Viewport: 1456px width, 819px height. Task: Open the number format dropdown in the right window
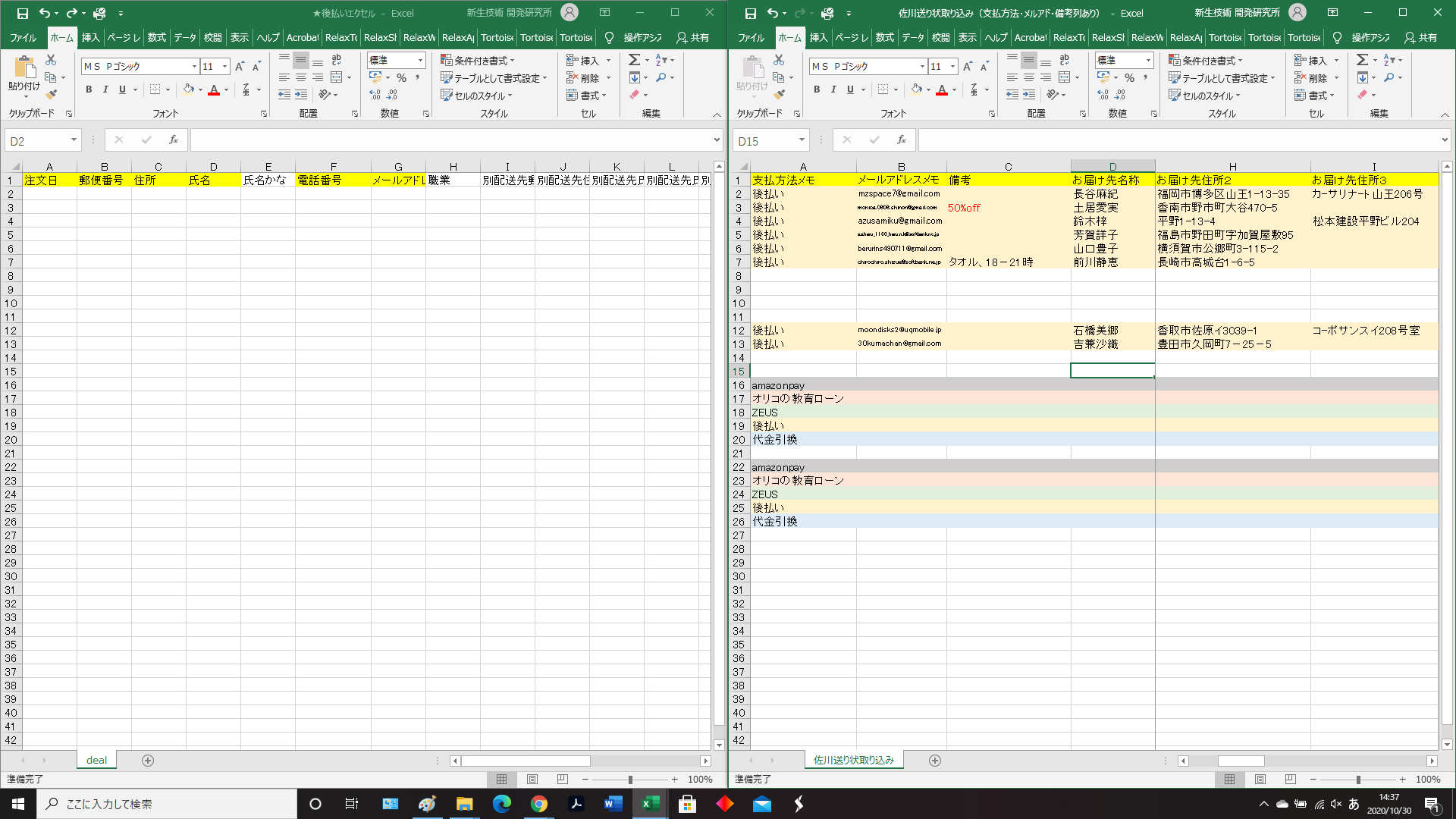pyautogui.click(x=1148, y=60)
